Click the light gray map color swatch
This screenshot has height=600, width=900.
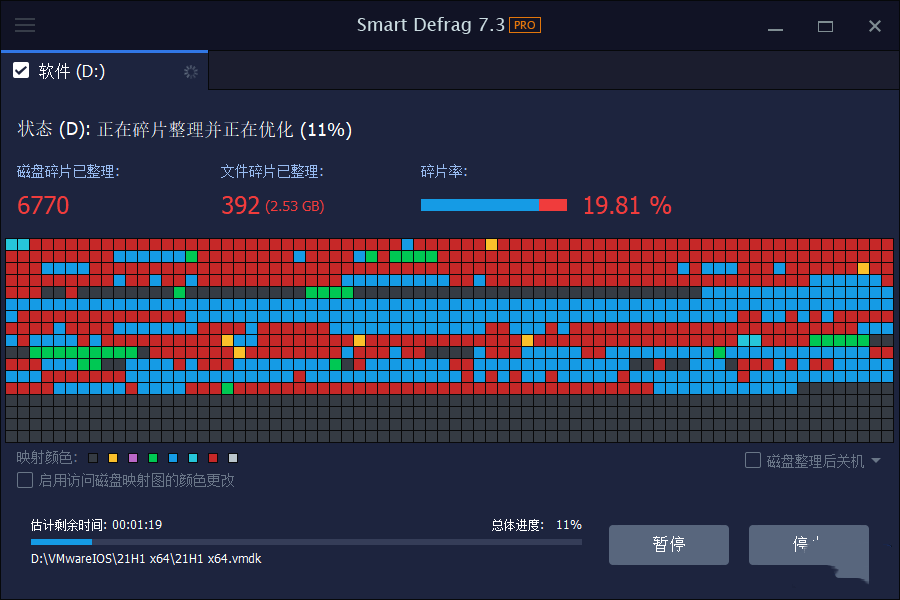click(x=233, y=458)
